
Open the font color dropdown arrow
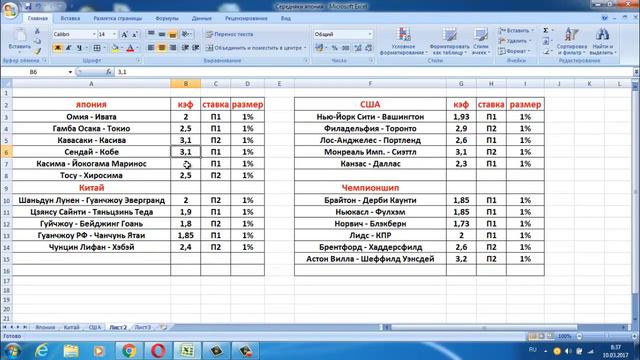tap(137, 48)
